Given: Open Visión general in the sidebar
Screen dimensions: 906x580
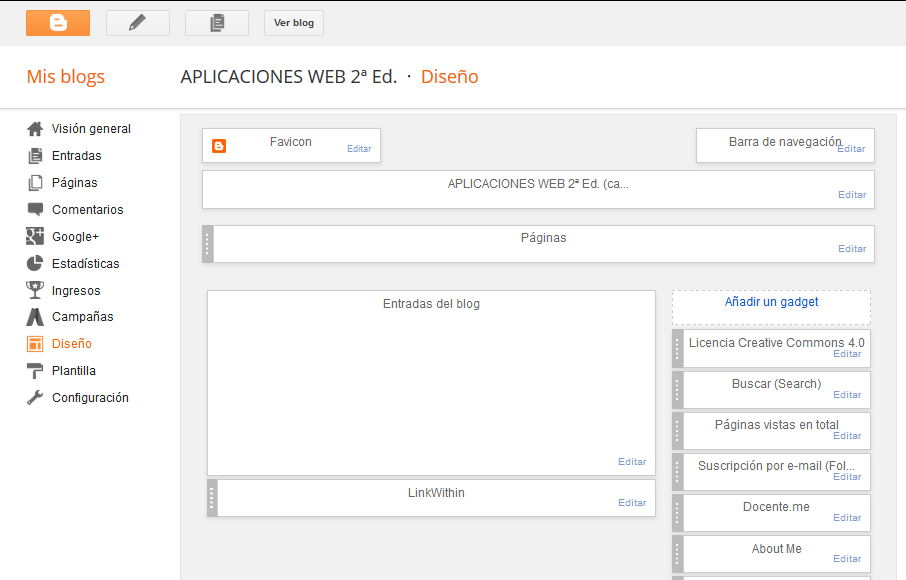Looking at the screenshot, I should click(91, 129).
